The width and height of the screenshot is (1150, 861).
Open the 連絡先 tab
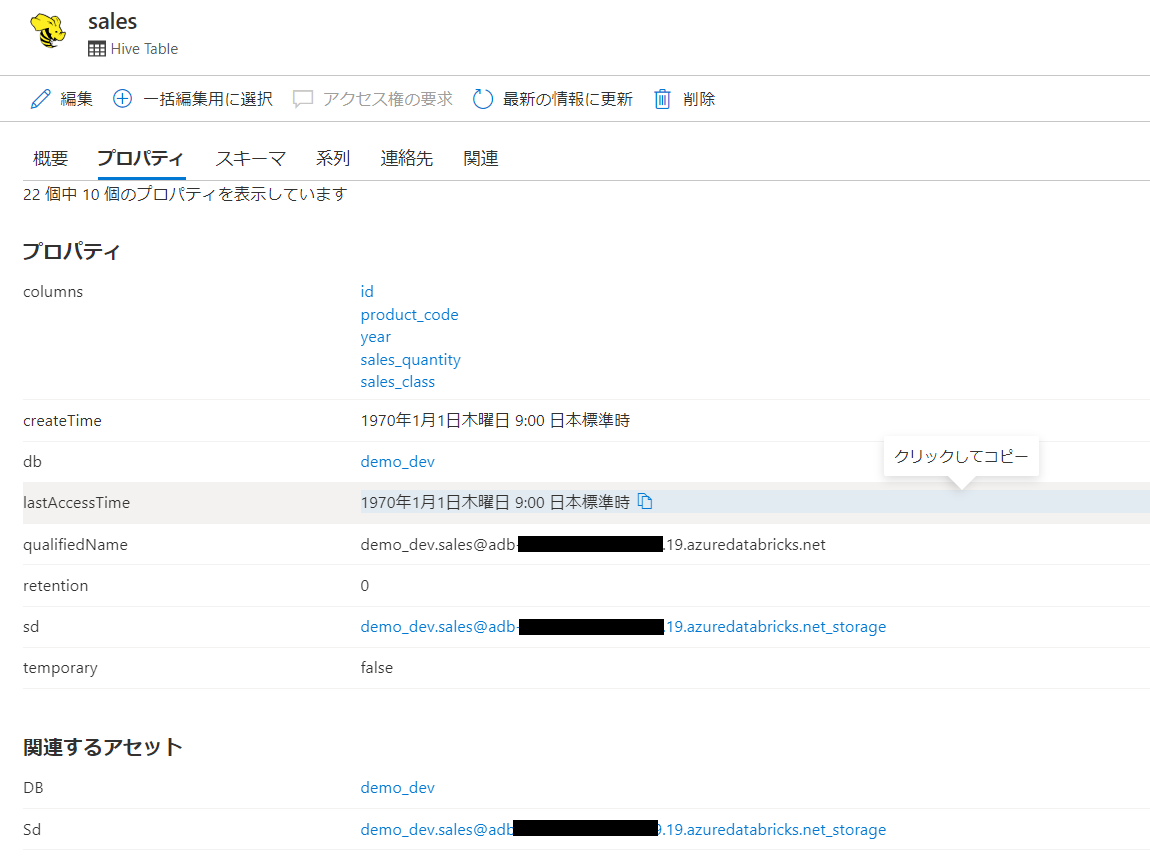click(x=406, y=158)
